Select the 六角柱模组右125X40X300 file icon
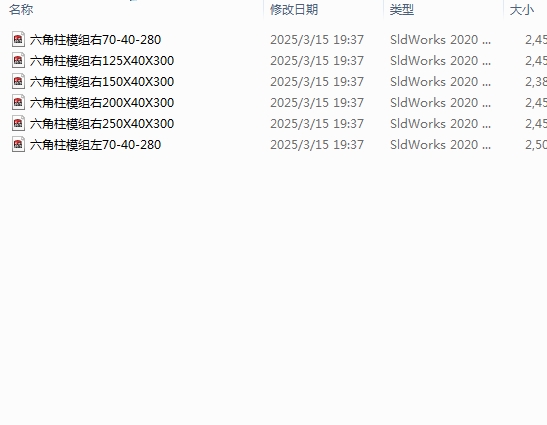The image size is (547, 425). pyautogui.click(x=18, y=60)
